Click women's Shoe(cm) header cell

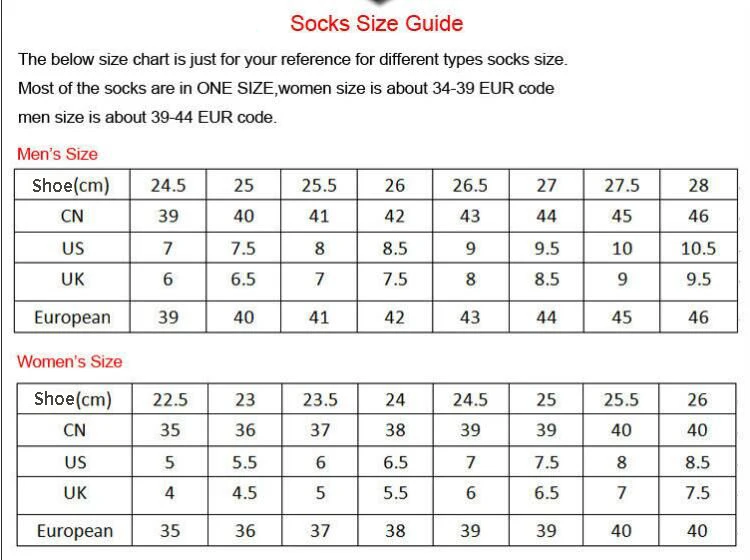pos(74,399)
